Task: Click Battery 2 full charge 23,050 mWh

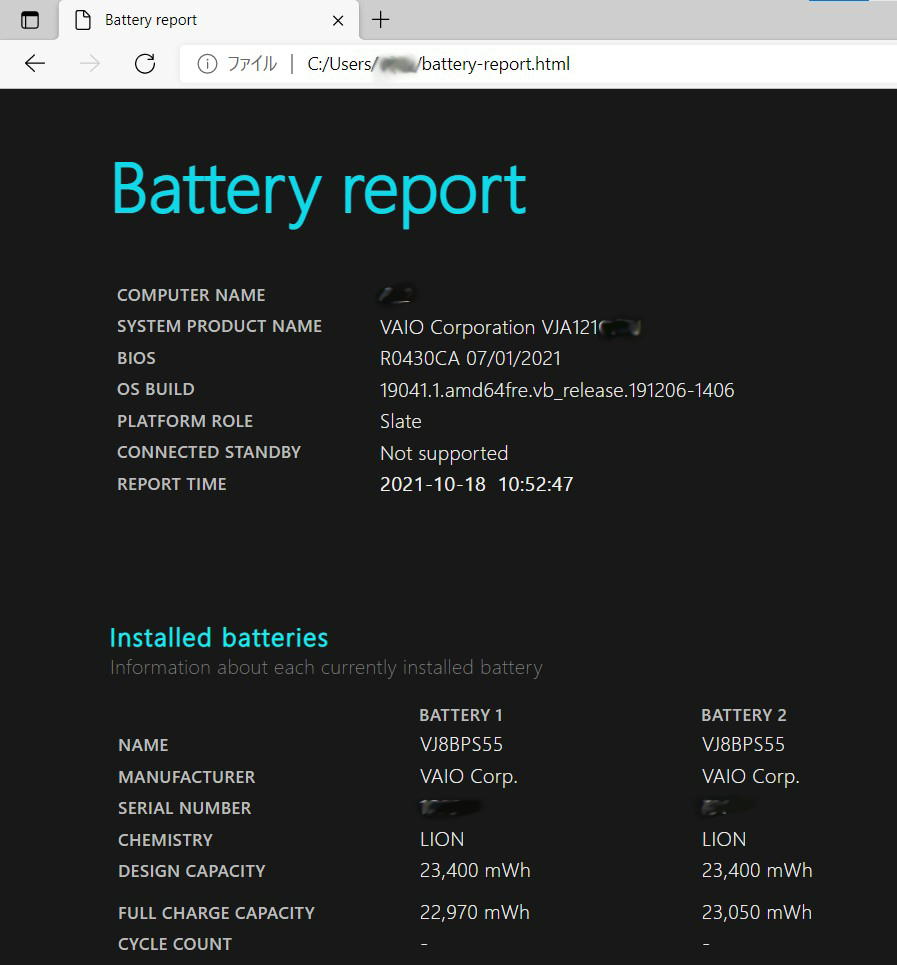Action: [757, 913]
